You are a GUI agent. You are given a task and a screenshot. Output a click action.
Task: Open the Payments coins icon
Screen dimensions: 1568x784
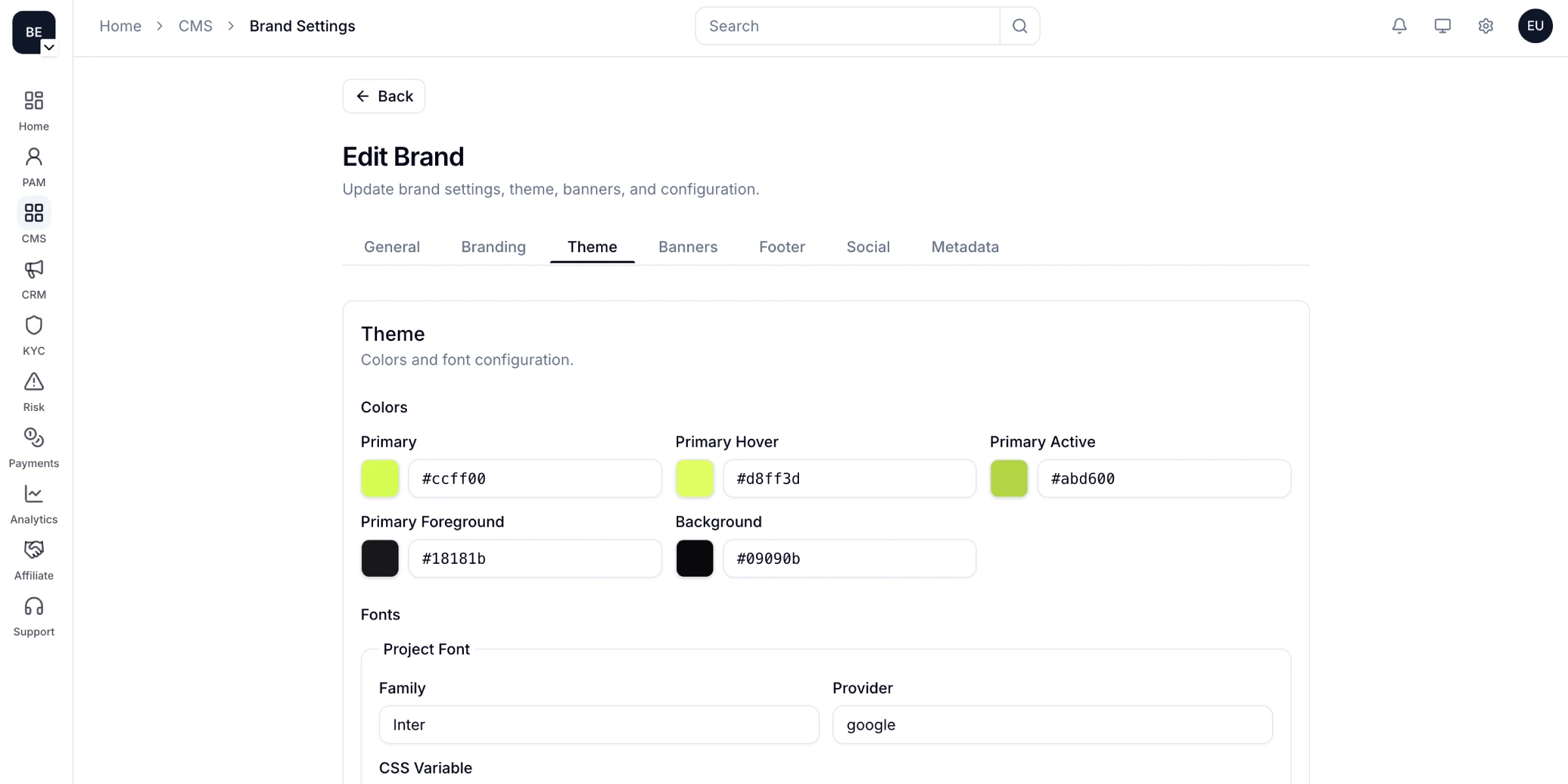(x=34, y=438)
